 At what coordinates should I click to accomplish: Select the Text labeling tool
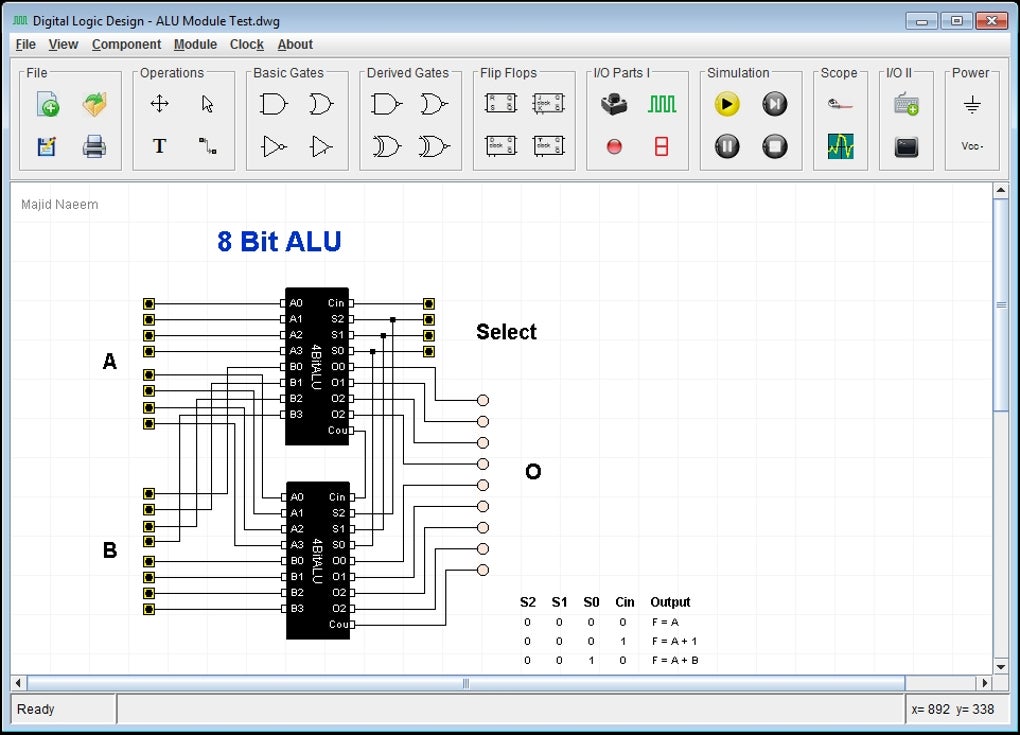[x=158, y=146]
